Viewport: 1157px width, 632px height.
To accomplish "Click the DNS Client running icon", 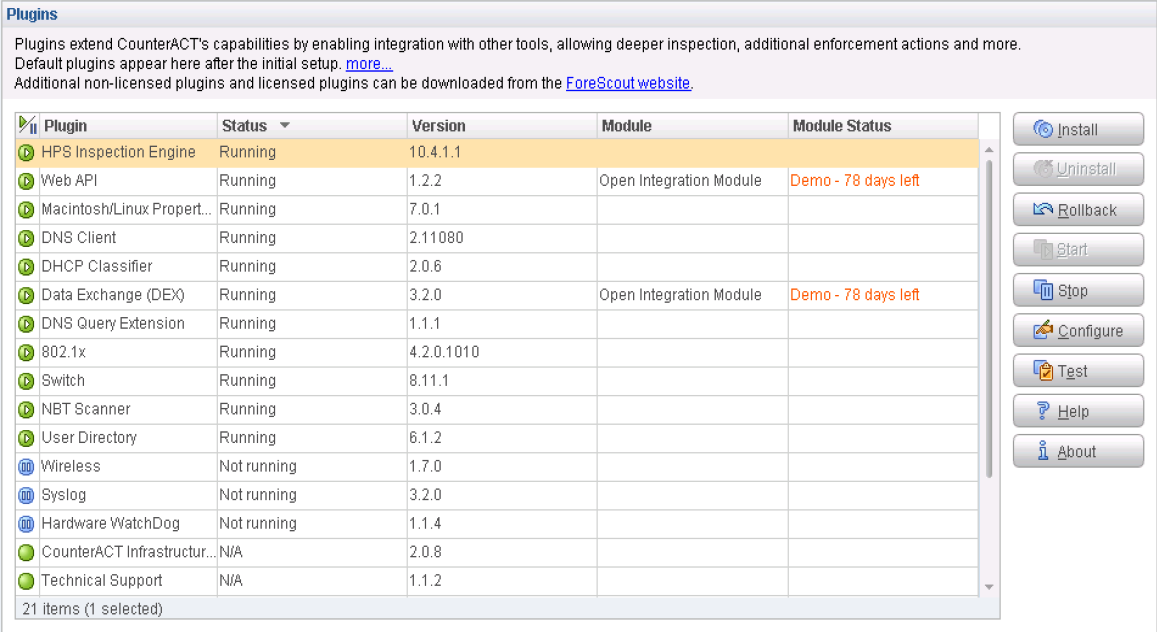I will (26, 238).
